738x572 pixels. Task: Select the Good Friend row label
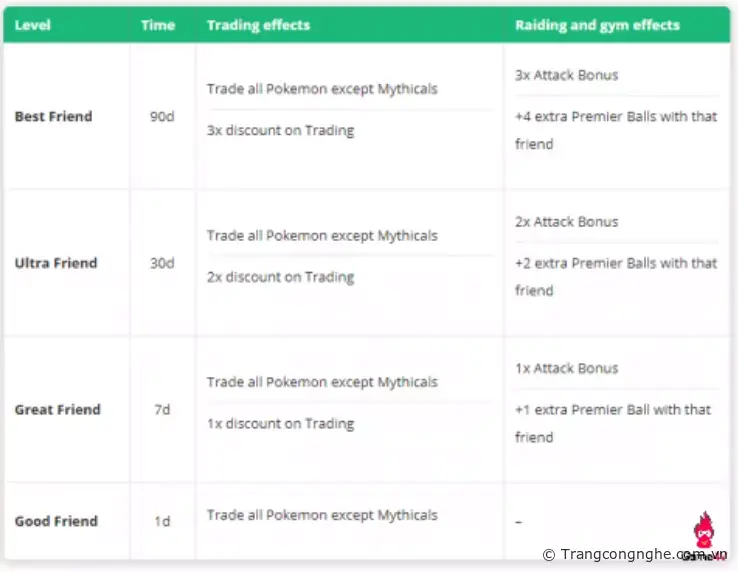tap(56, 521)
